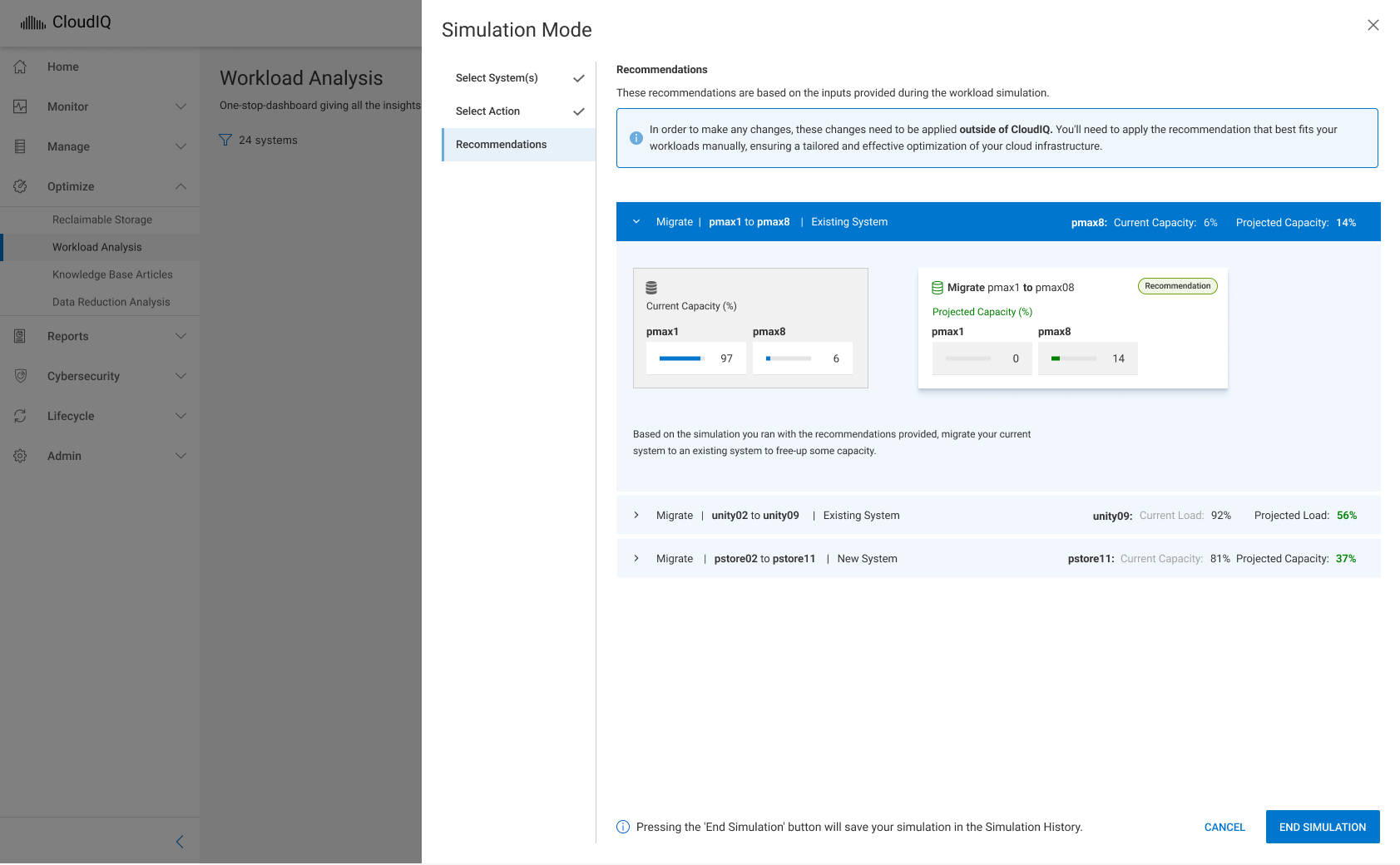This screenshot has width=1400, height=865.
Task: Click 'Current Load: 92%' for unity09
Action: (x=1185, y=516)
